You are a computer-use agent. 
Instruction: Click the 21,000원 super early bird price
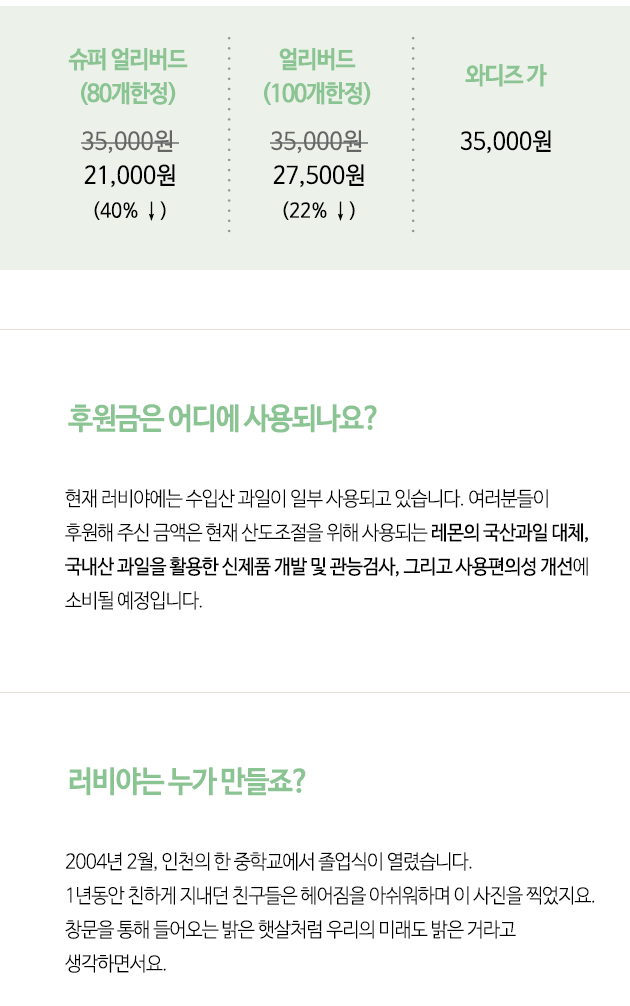click(129, 176)
